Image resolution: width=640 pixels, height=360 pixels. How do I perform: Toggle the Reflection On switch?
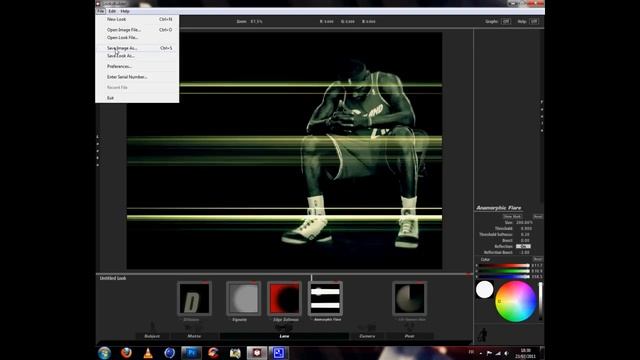pyautogui.click(x=523, y=247)
